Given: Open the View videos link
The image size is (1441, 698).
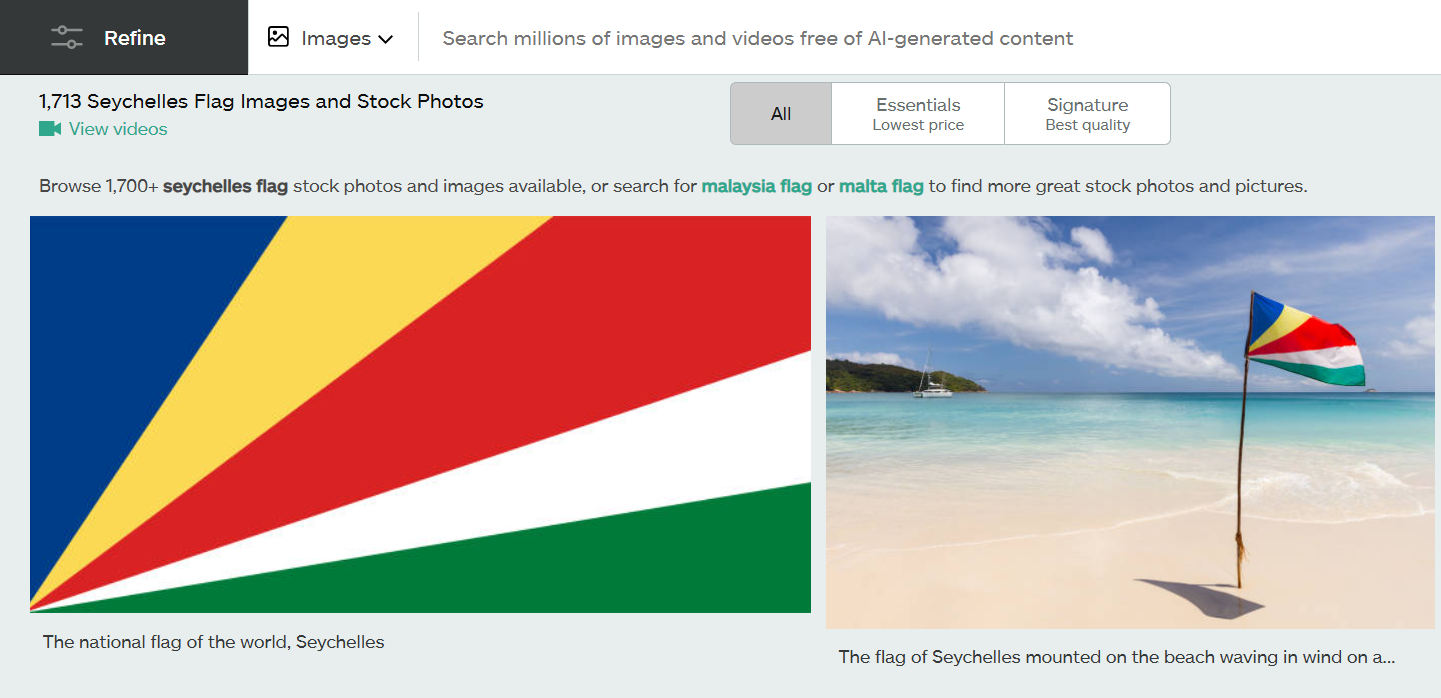Looking at the screenshot, I should [x=118, y=129].
